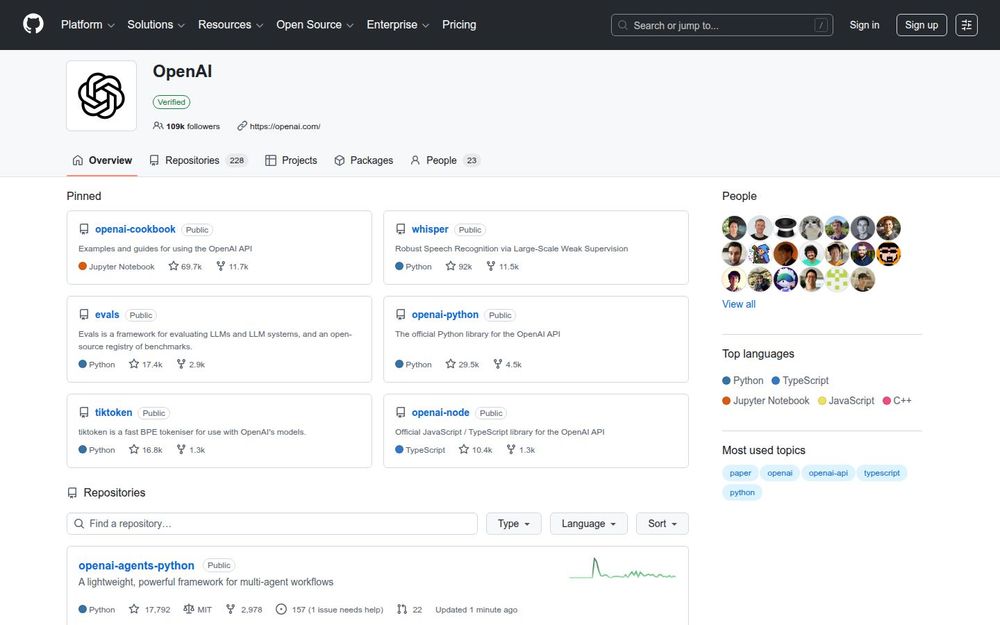Expand the Solutions menu

156,25
